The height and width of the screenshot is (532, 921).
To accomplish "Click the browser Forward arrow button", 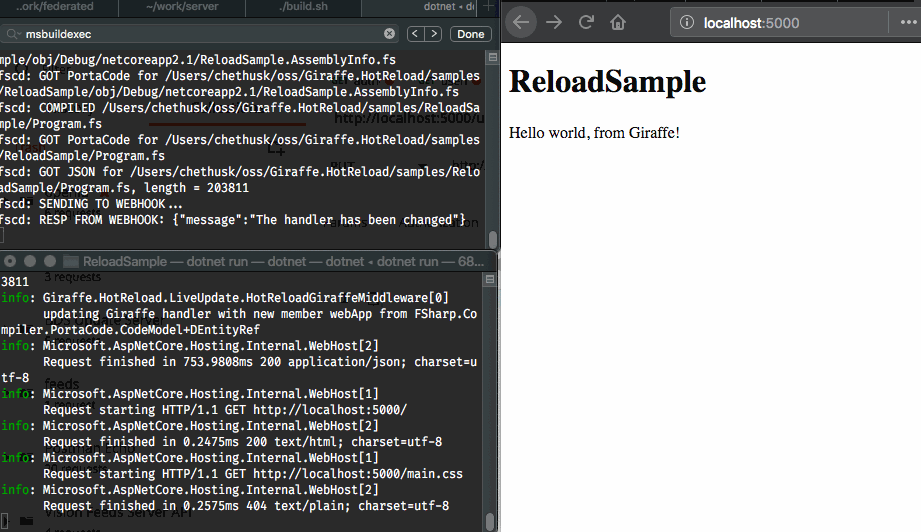I will coord(554,23).
